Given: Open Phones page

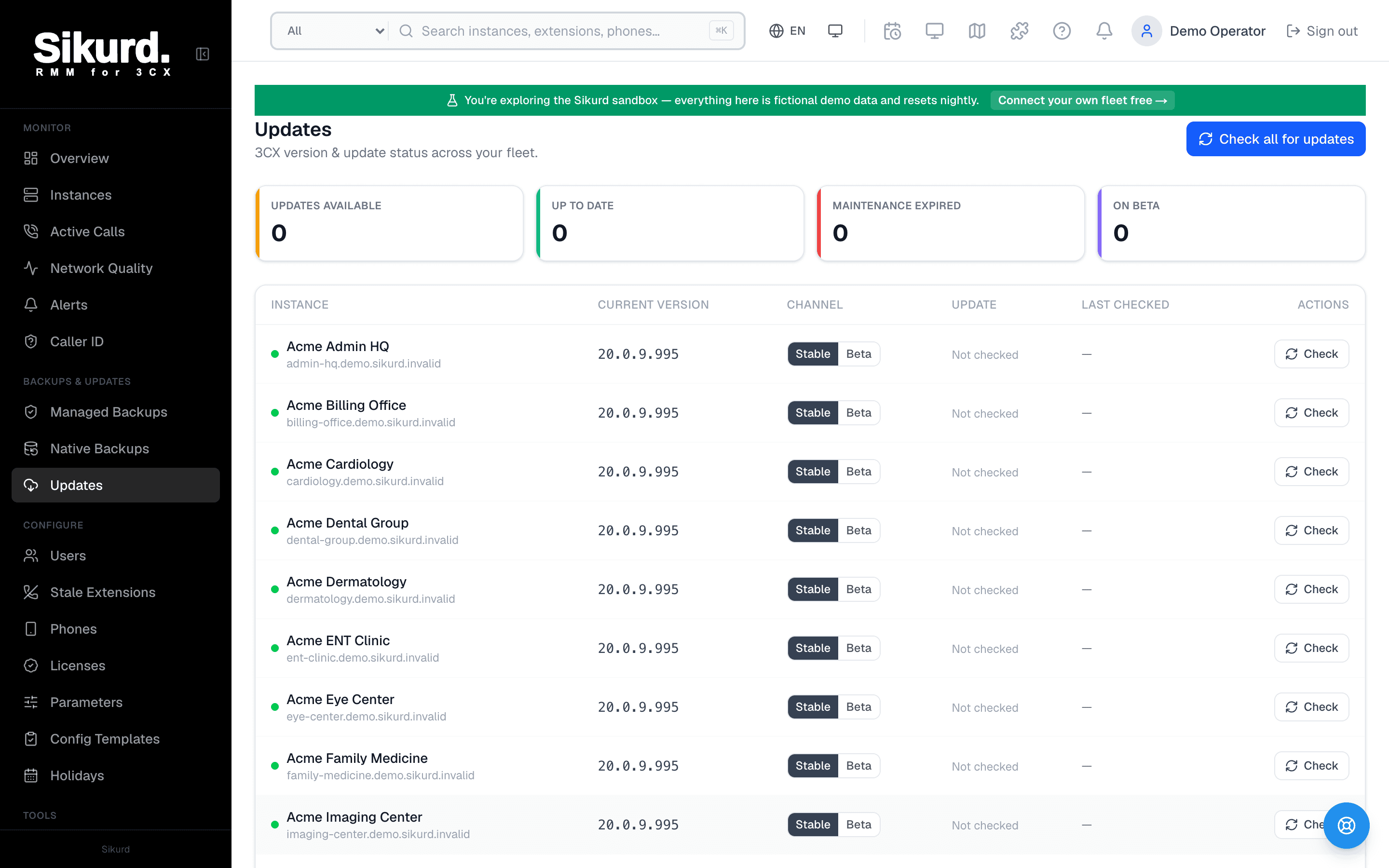Looking at the screenshot, I should tap(115, 629).
